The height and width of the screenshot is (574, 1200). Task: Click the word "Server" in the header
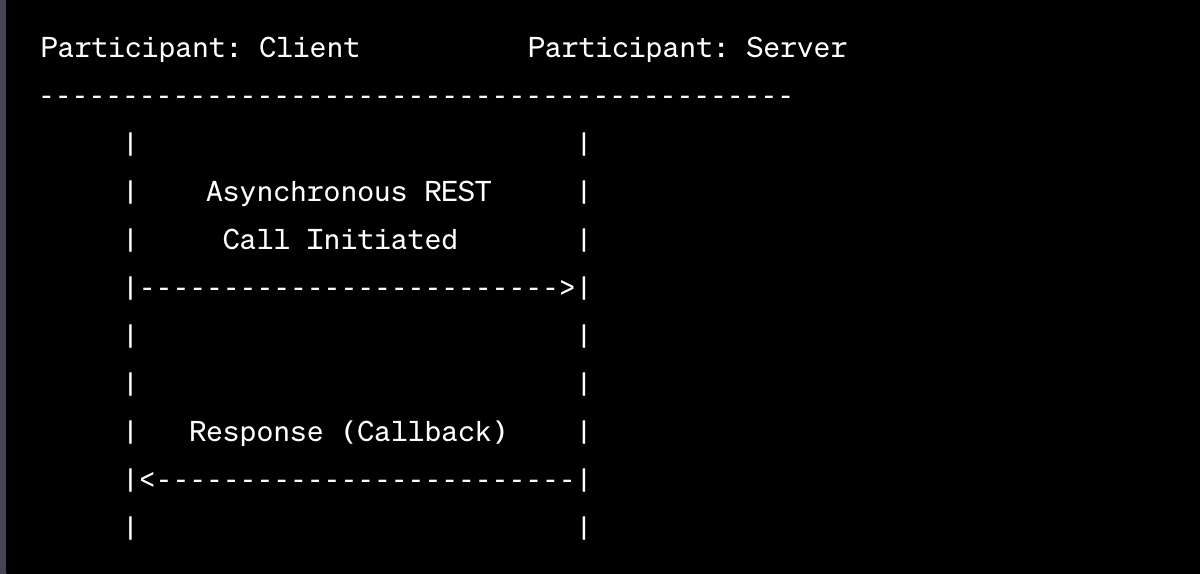point(796,48)
